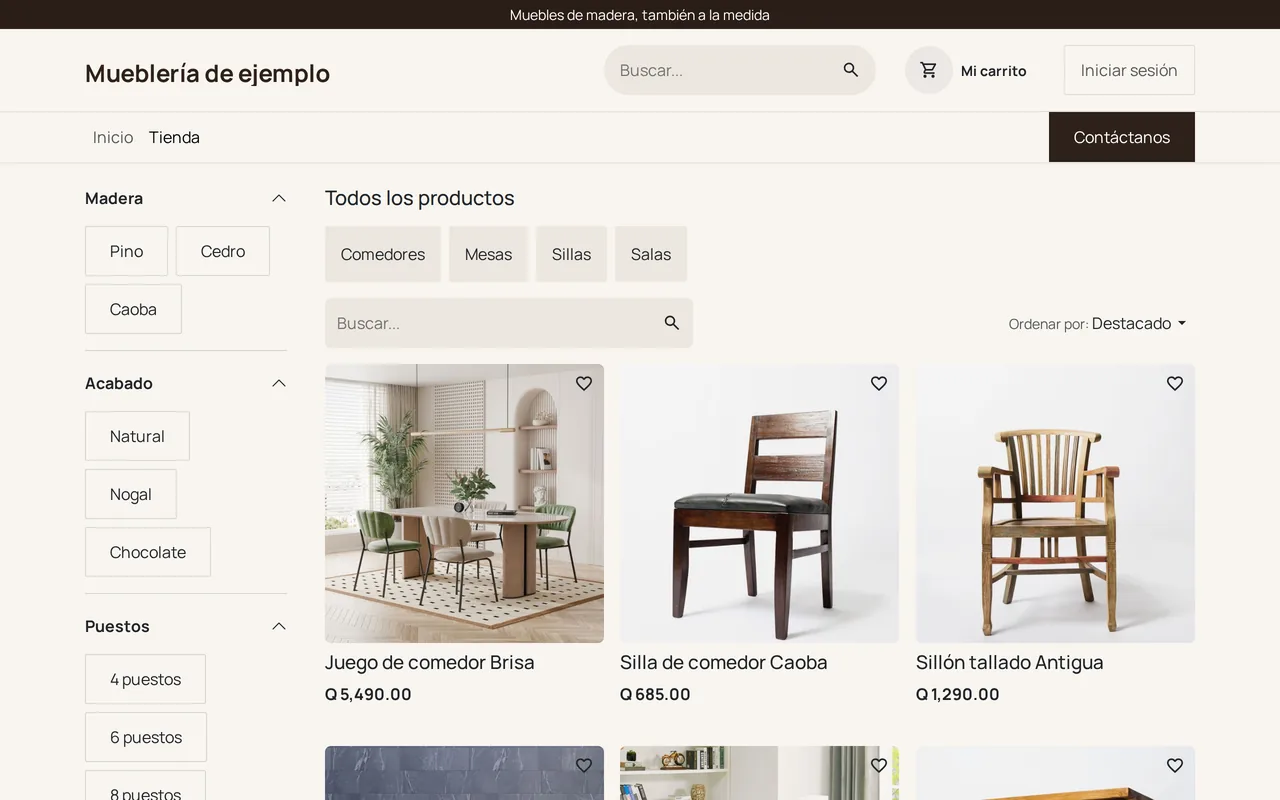Viewport: 1280px width, 800px height.
Task: Click the Todos los productos heading
Action: [x=420, y=198]
